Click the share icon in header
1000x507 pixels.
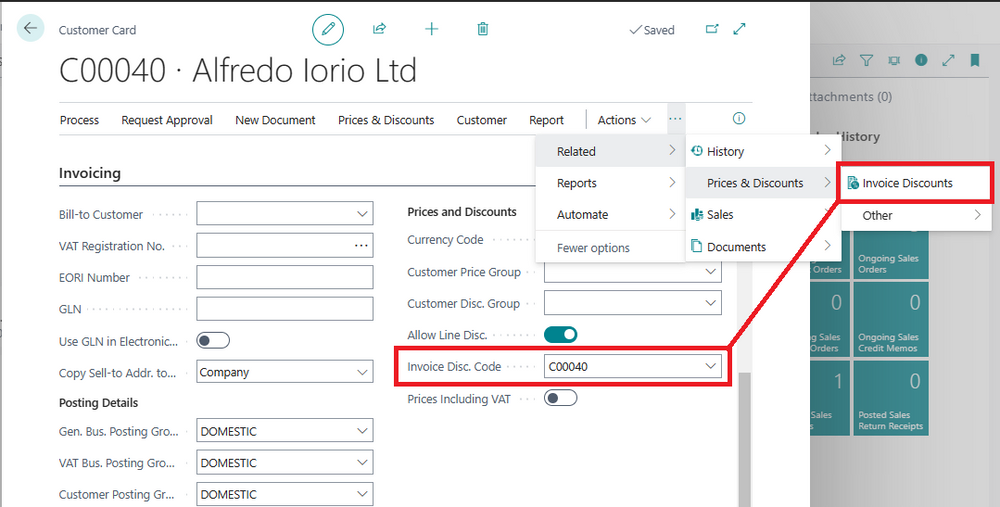379,29
